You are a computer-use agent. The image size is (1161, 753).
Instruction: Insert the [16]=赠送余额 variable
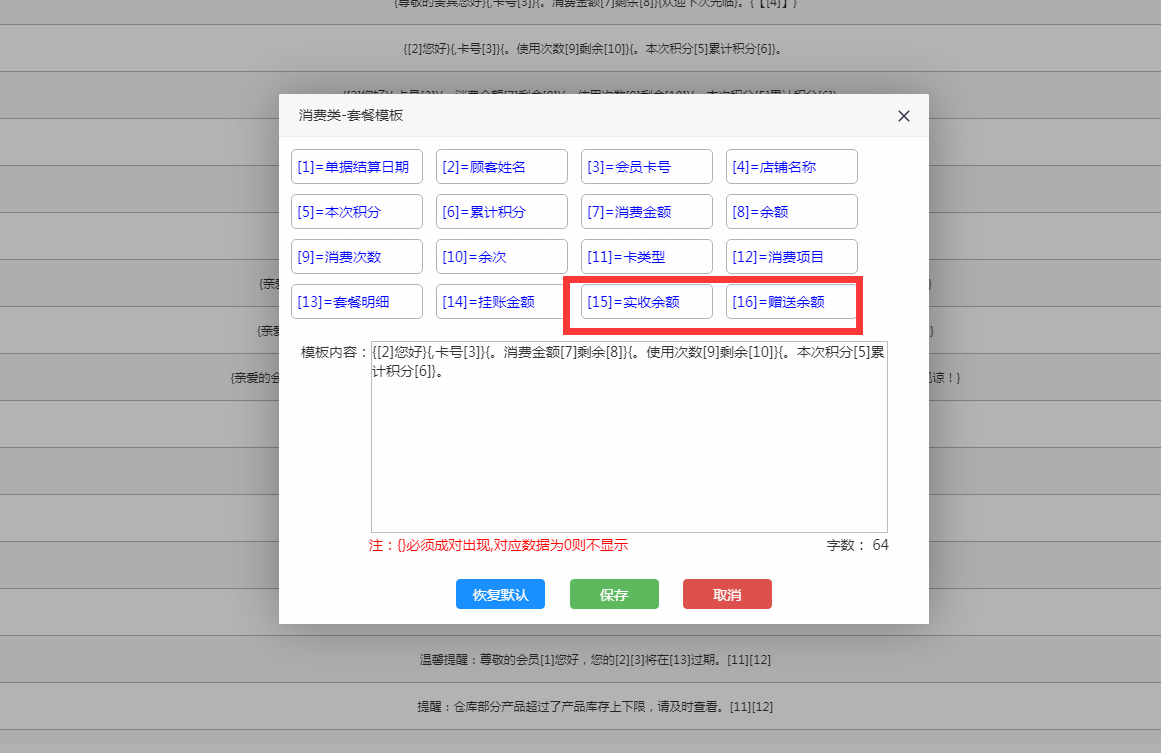[x=792, y=302]
